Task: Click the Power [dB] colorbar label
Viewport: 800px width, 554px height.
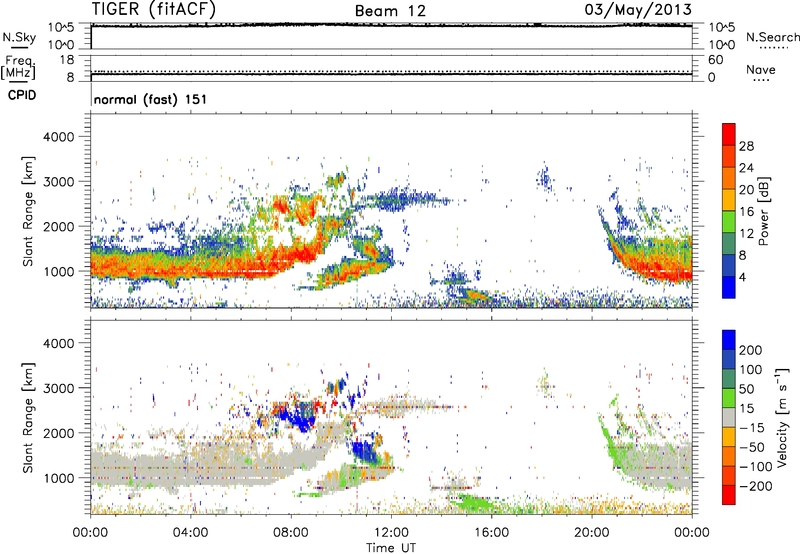Action: [763, 211]
